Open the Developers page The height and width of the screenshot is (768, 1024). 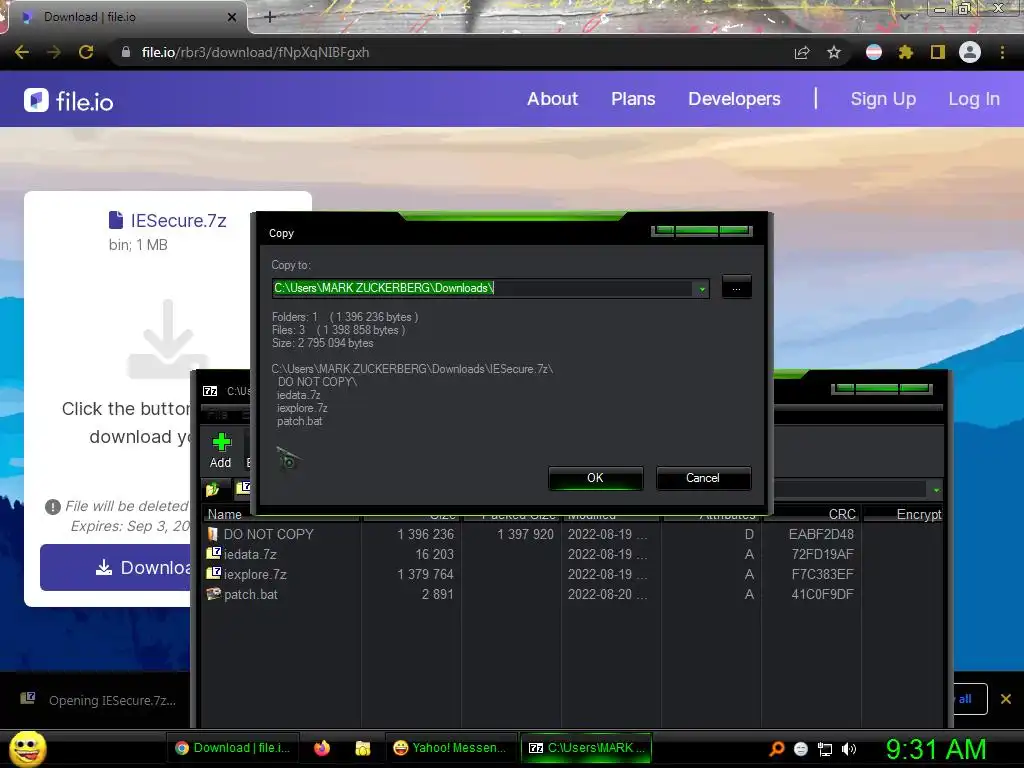tap(734, 99)
